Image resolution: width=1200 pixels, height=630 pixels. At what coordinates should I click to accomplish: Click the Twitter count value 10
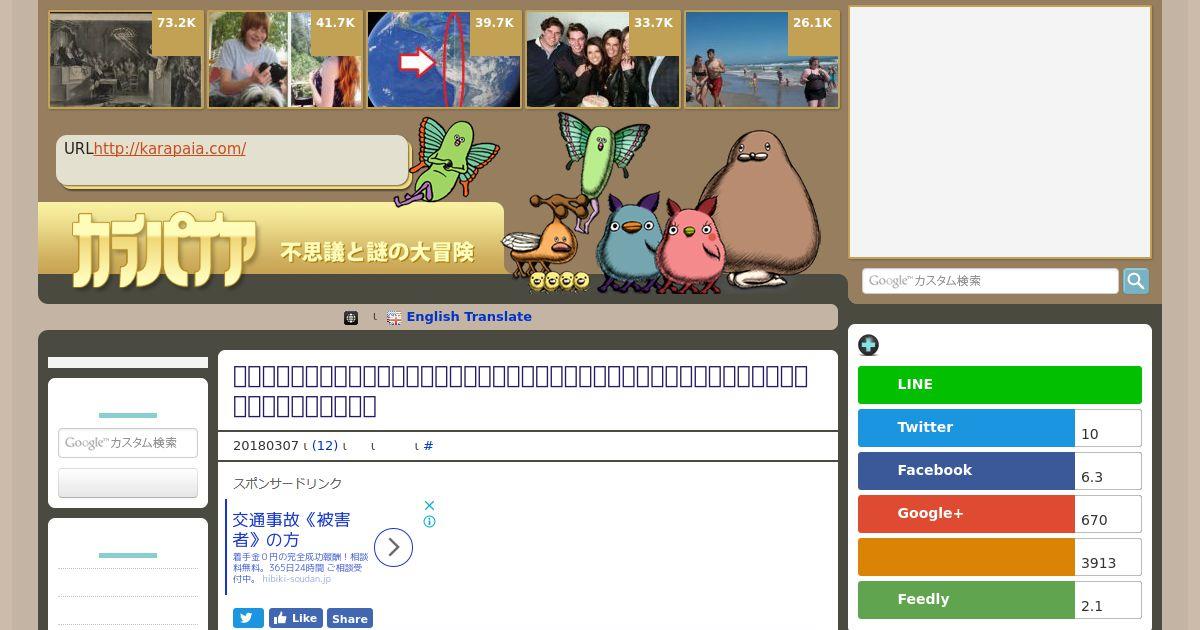[x=1090, y=434]
